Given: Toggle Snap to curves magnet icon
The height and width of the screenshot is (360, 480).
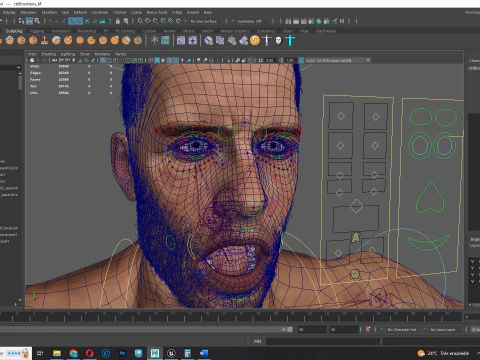Looking at the screenshot, I should click(148, 21).
